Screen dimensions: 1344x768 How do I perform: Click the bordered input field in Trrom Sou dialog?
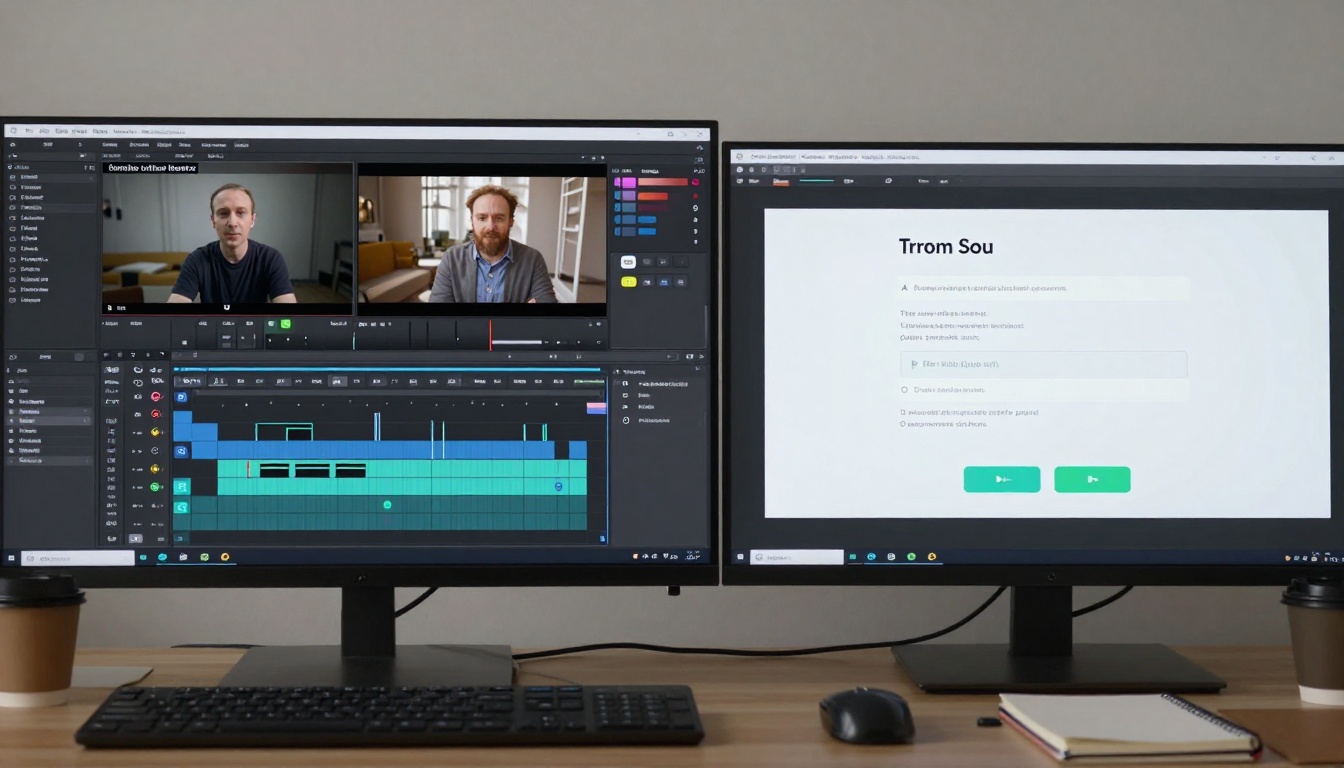pos(1044,364)
